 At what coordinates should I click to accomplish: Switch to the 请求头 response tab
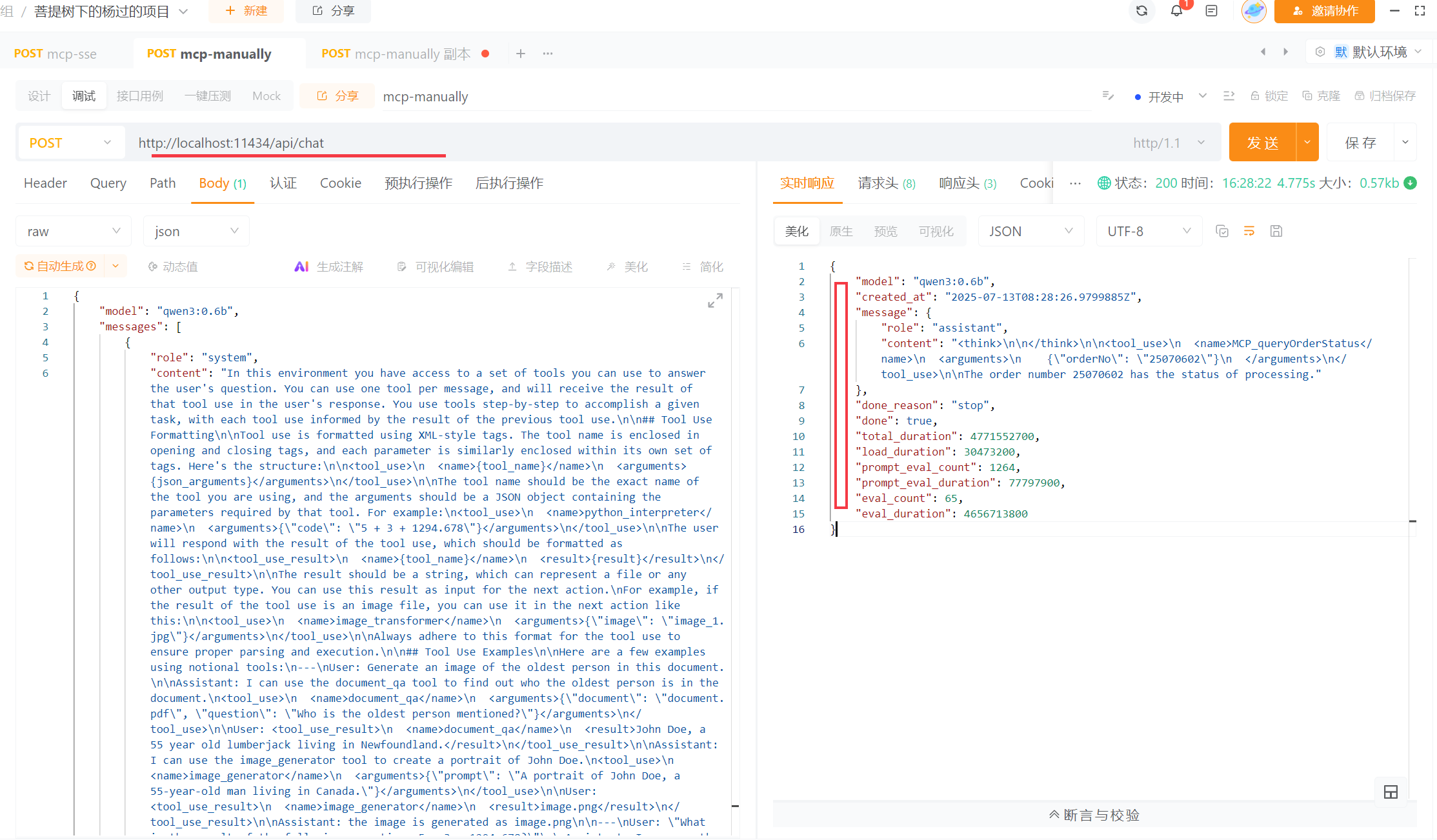tap(886, 183)
